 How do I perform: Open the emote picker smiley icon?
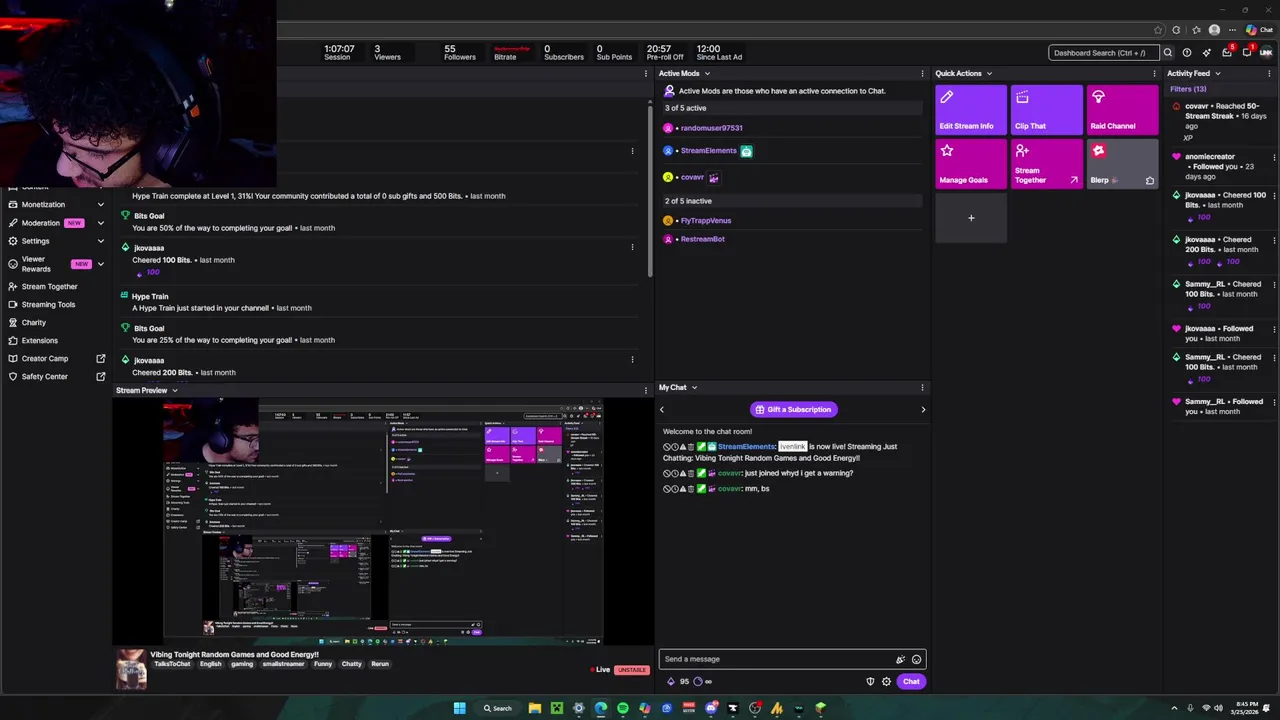point(916,659)
